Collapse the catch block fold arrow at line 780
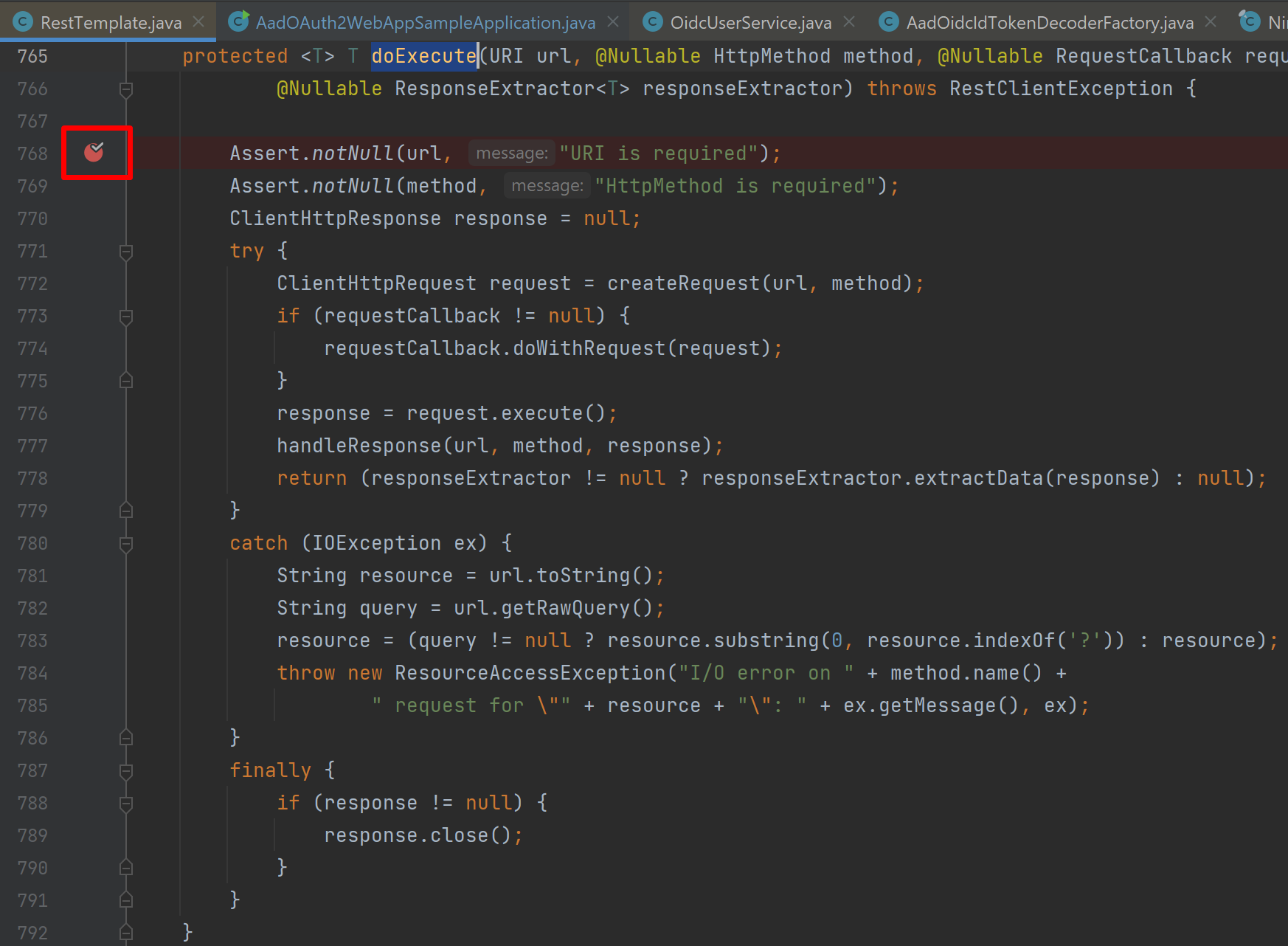This screenshot has height=946, width=1288. click(125, 542)
